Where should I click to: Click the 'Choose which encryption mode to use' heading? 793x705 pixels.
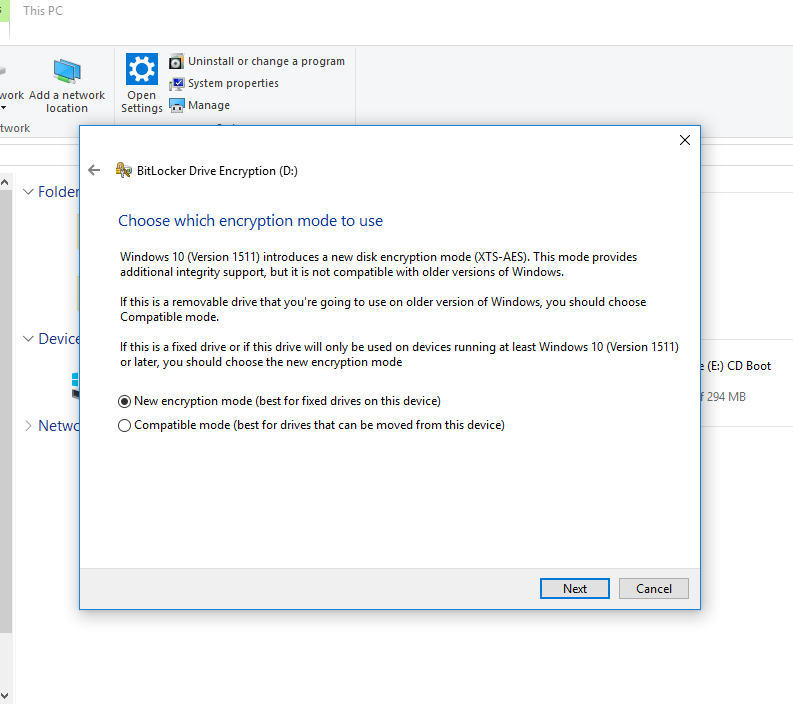(250, 221)
